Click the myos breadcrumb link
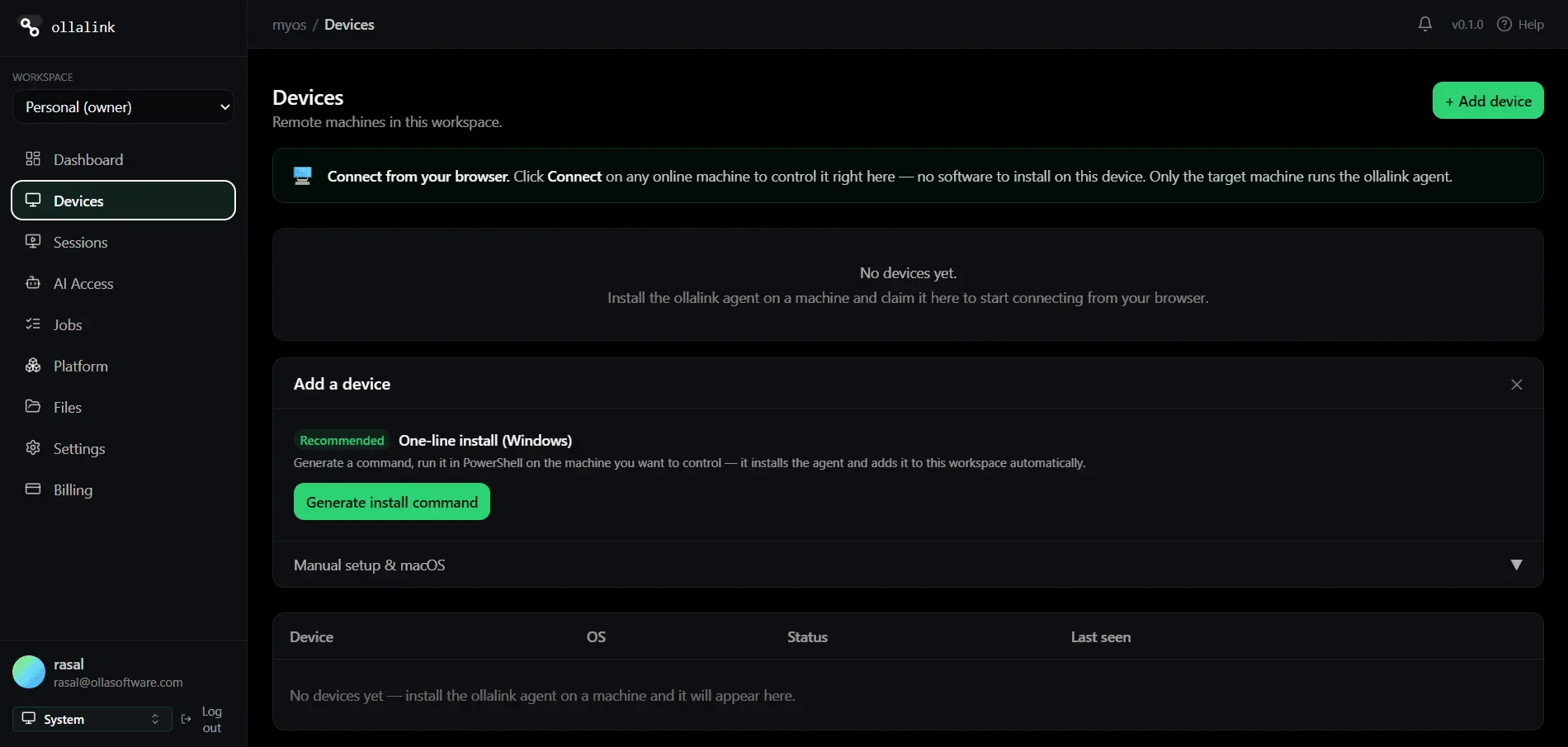The image size is (1568, 747). click(x=289, y=25)
